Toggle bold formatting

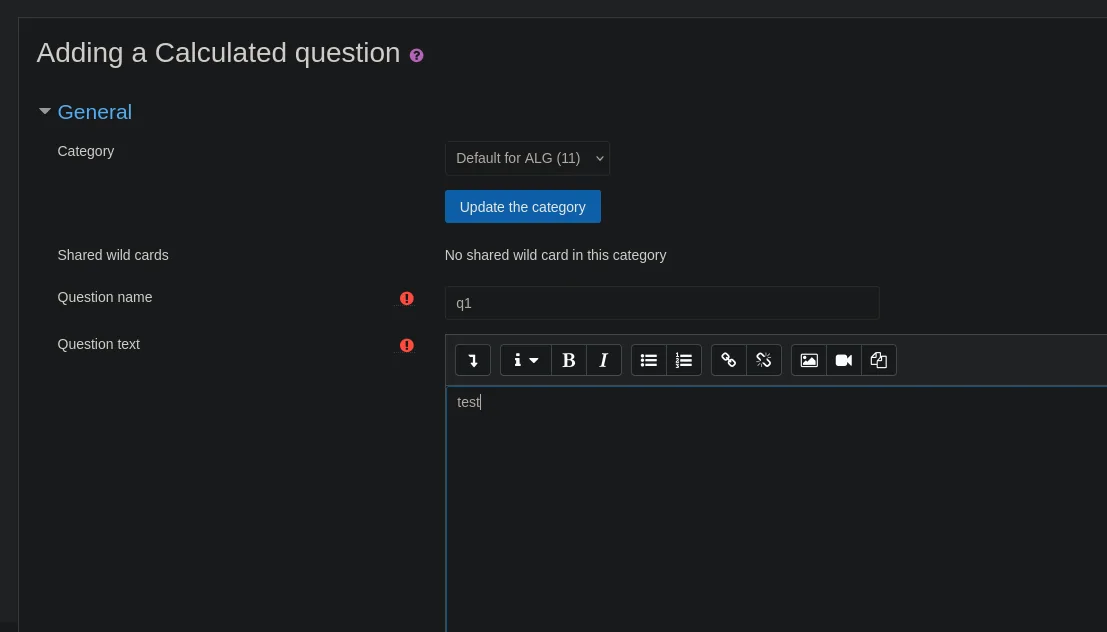568,360
